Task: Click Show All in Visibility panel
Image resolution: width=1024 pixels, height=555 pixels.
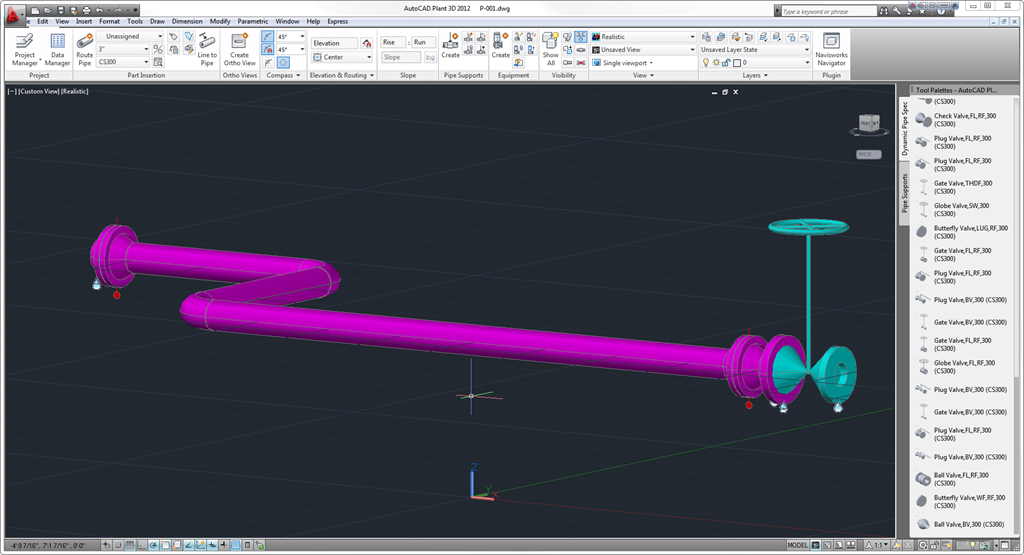Action: pos(551,50)
